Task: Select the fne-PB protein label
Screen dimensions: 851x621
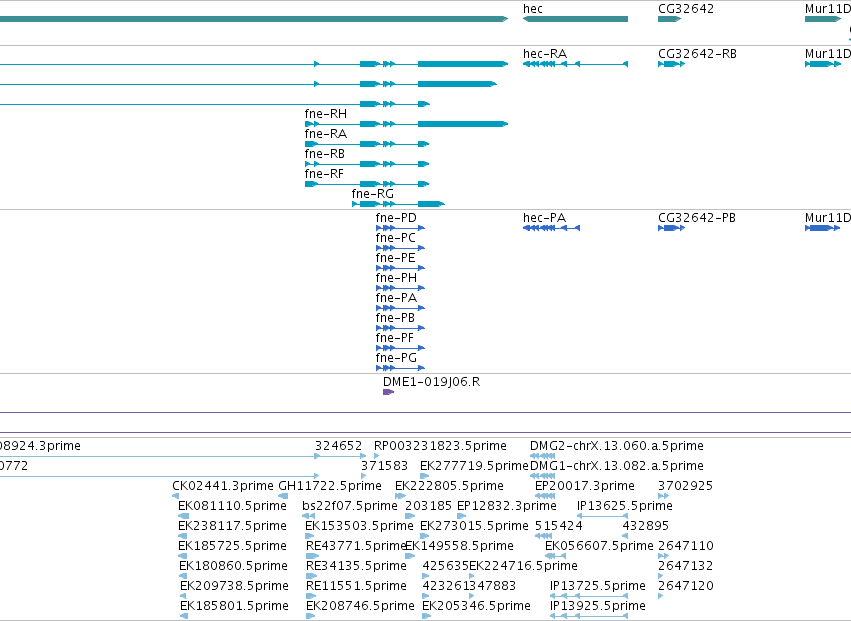Action: click(395, 318)
